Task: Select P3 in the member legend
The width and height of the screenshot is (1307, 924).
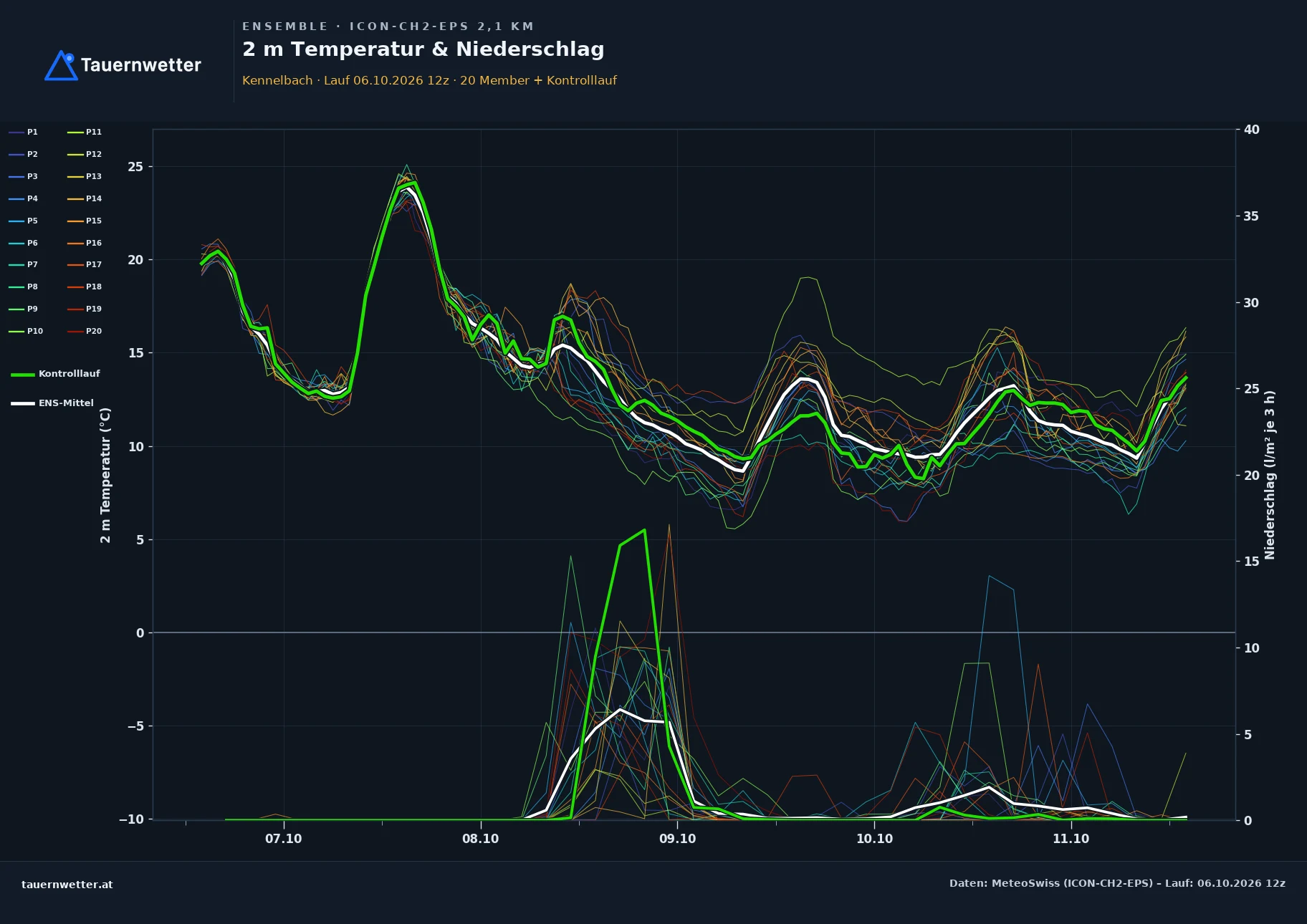Action: 24,176
